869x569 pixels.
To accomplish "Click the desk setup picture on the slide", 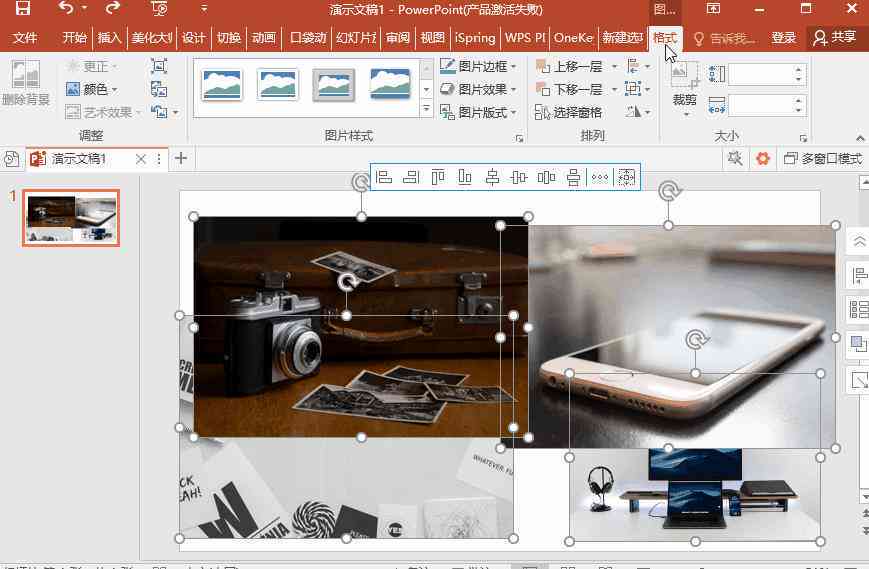I will click(695, 496).
